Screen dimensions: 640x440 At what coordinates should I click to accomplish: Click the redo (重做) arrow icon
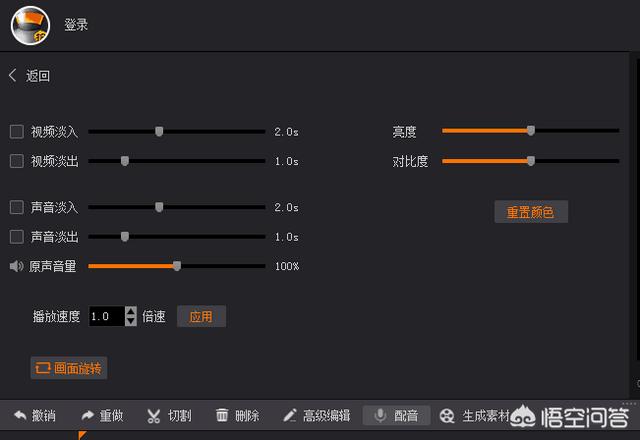click(x=87, y=415)
